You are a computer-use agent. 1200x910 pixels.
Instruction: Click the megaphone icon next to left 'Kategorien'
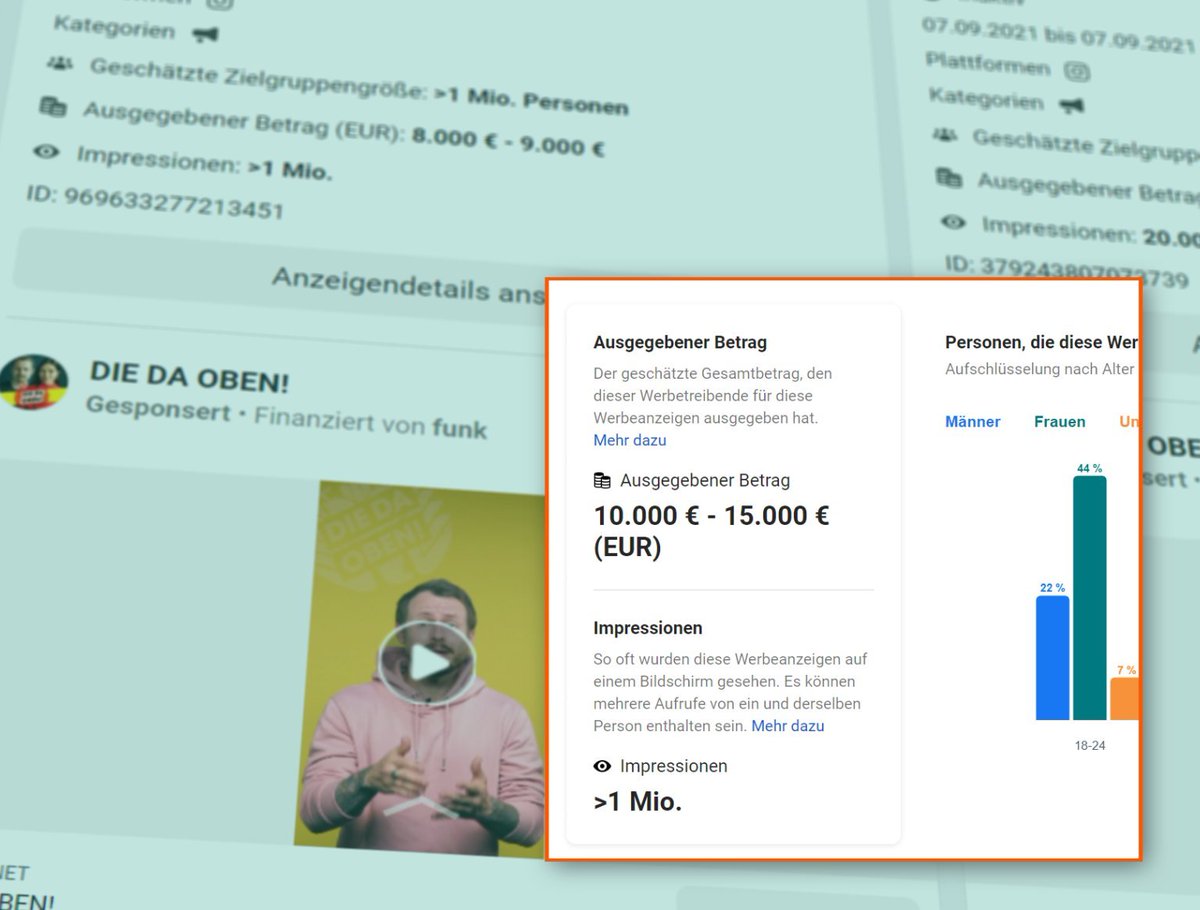[205, 34]
